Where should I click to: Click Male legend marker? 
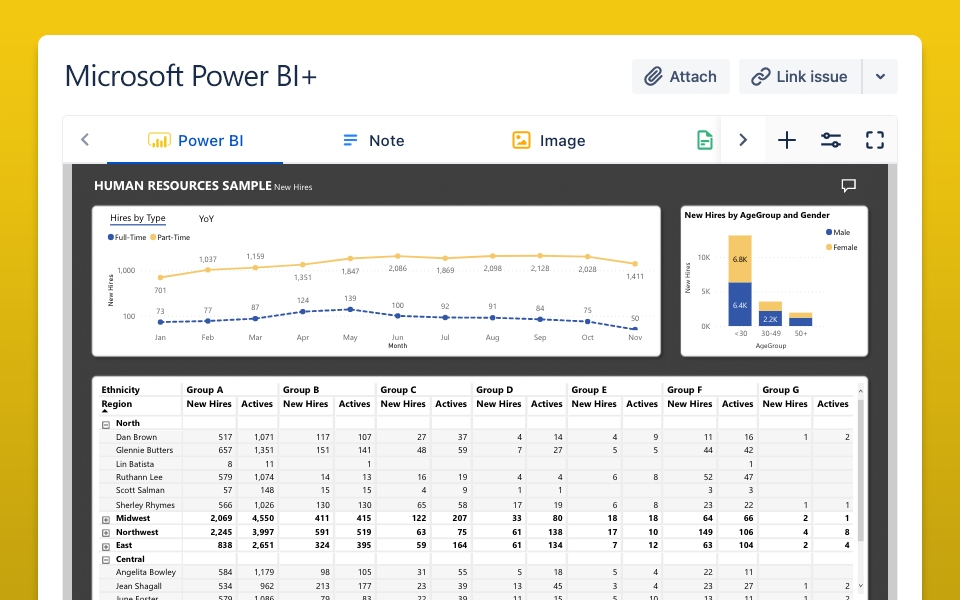[829, 232]
